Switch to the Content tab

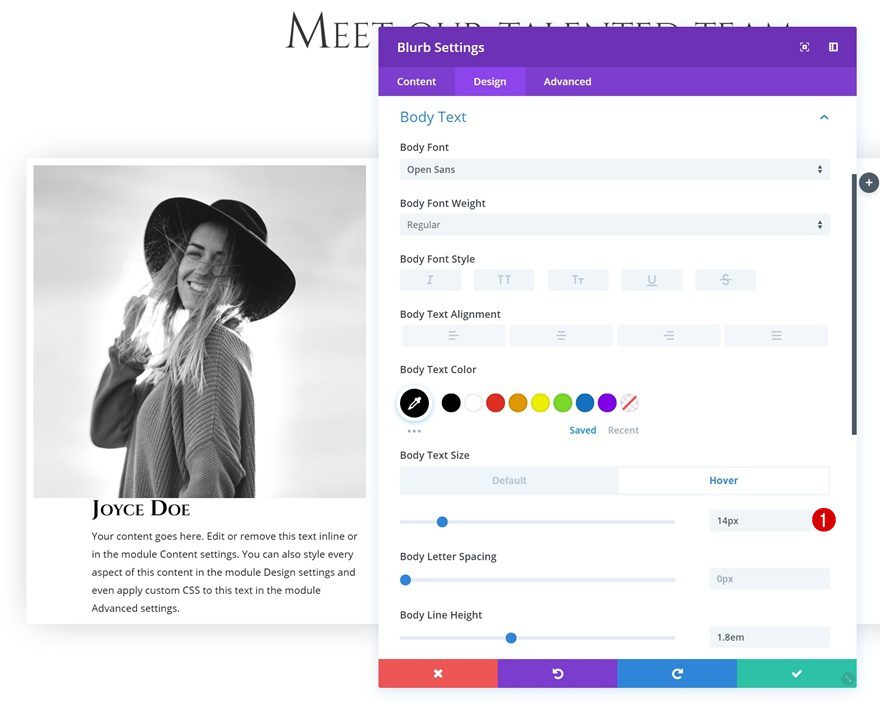[416, 81]
